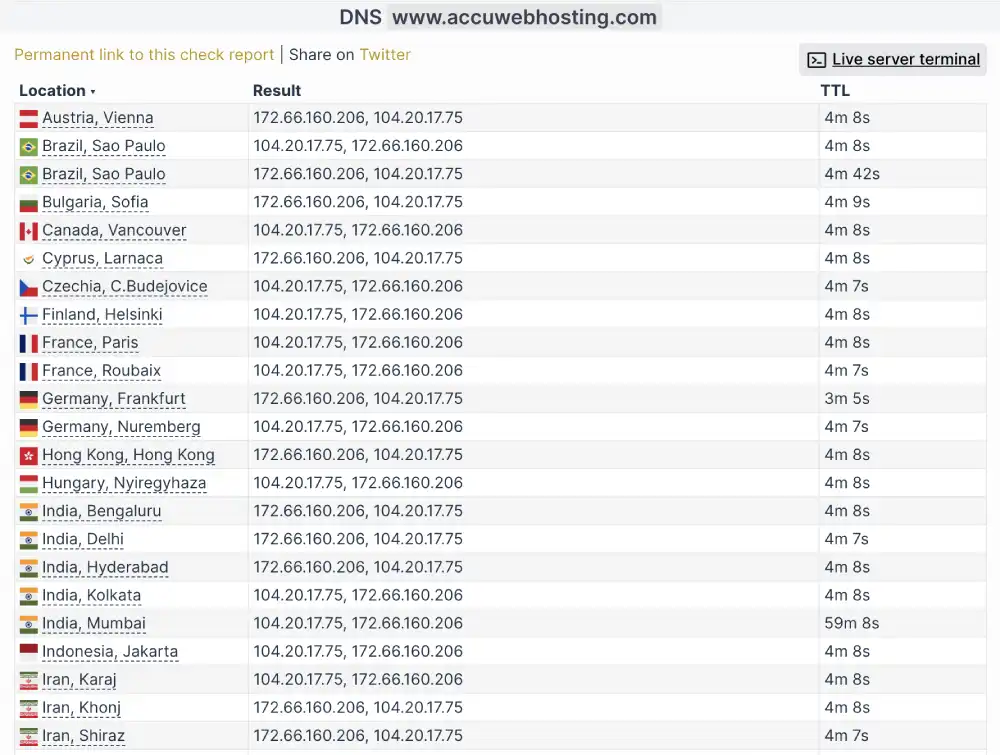Screen dimensions: 1000x755
Task: Click the Indonesia flag icon
Action: (27, 651)
